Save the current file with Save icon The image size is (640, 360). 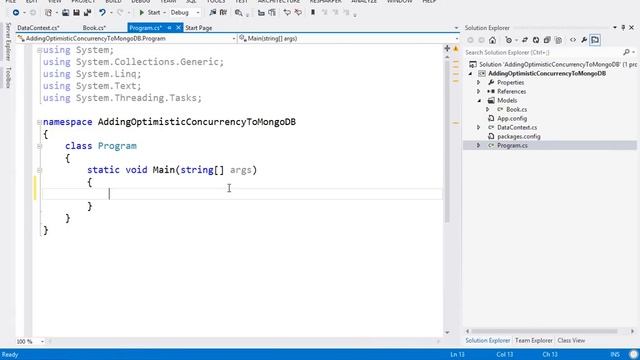76,13
